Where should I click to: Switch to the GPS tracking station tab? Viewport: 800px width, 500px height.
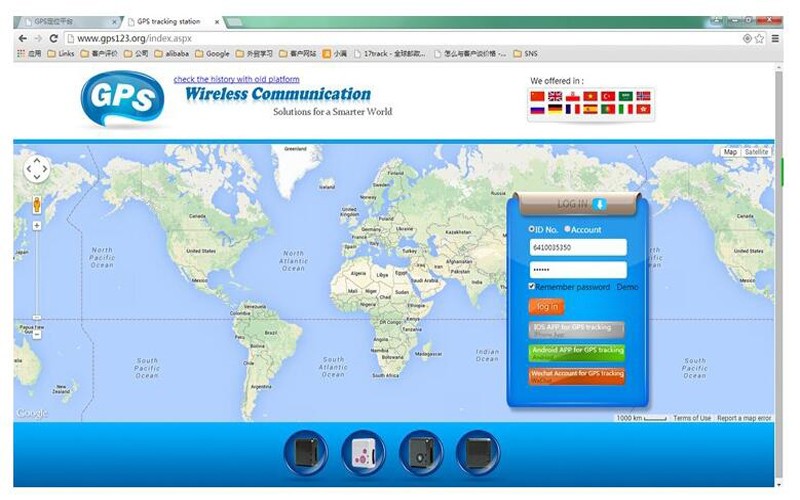170,20
